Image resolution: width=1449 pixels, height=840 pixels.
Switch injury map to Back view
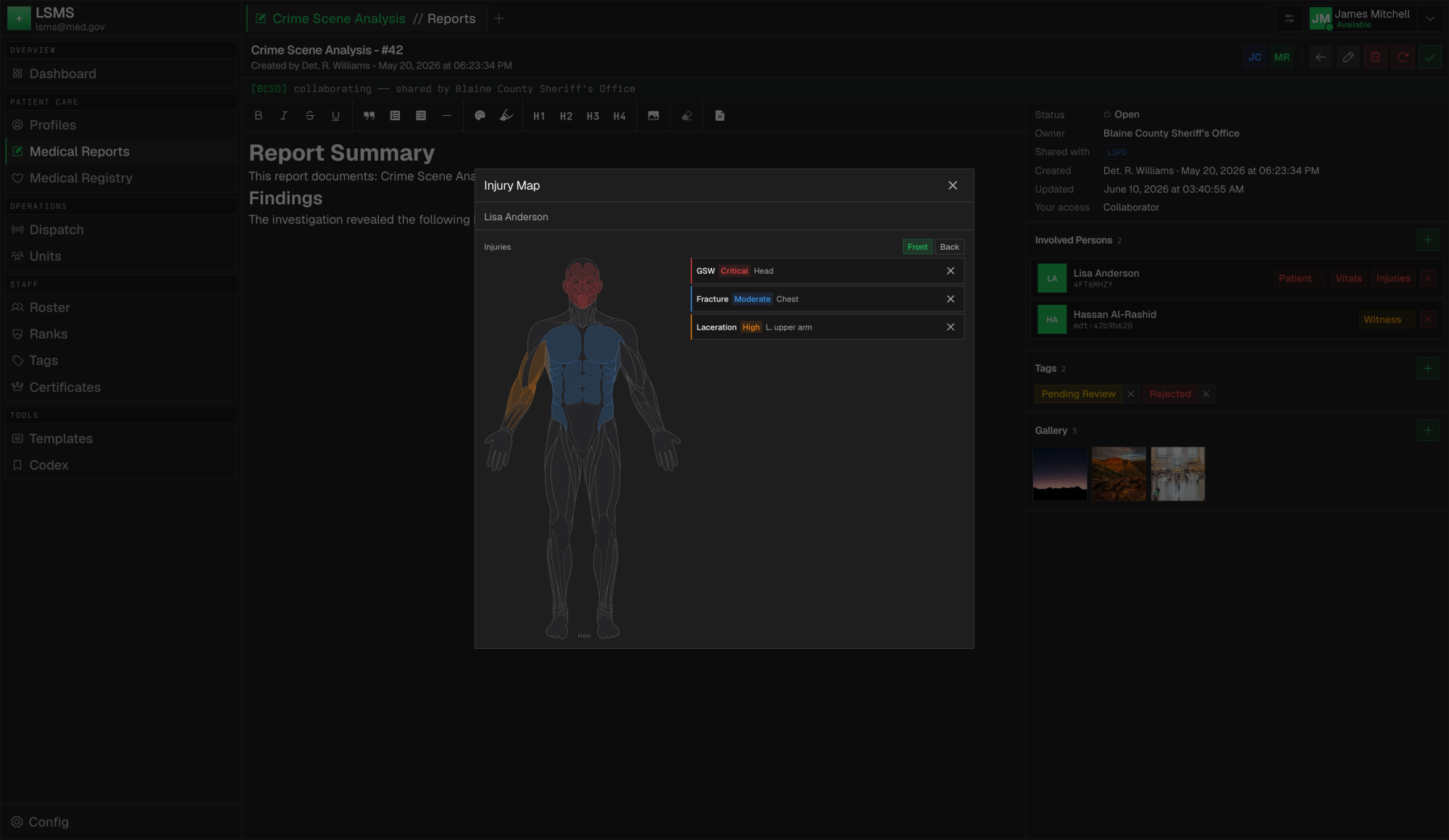[x=949, y=247]
